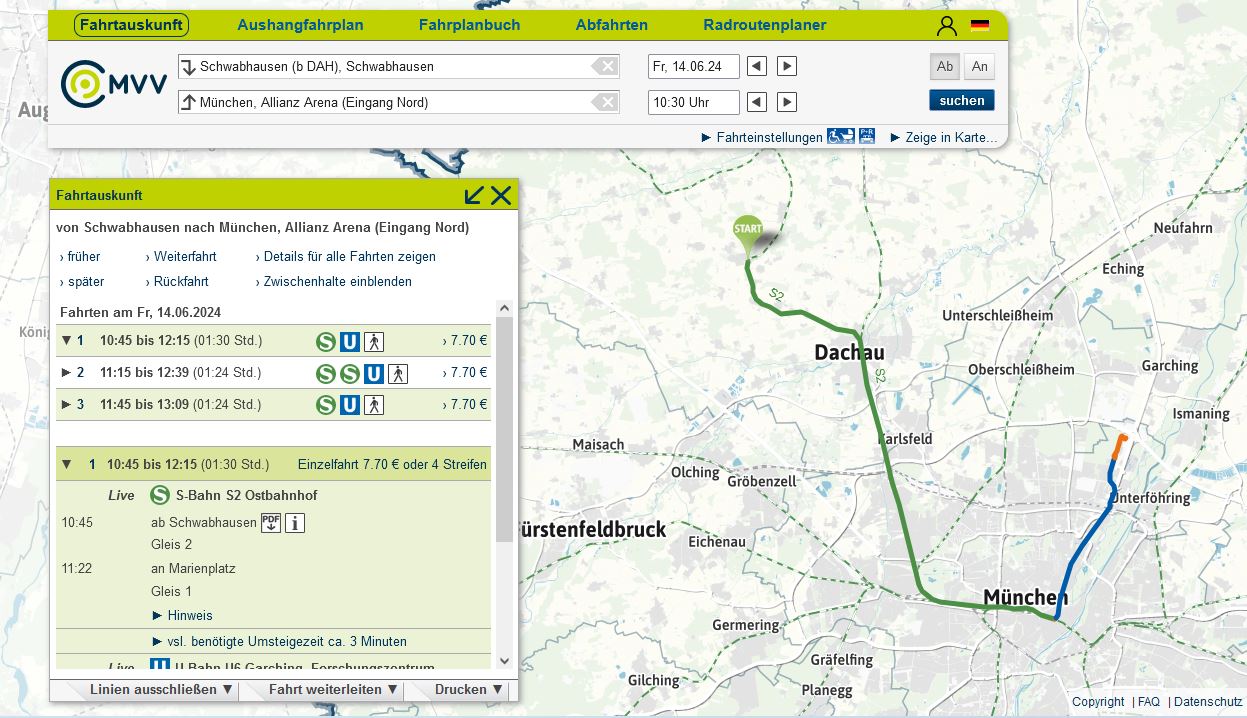The image size is (1247, 718).
Task: Click the results list vertical scrollbar
Action: (x=504, y=430)
